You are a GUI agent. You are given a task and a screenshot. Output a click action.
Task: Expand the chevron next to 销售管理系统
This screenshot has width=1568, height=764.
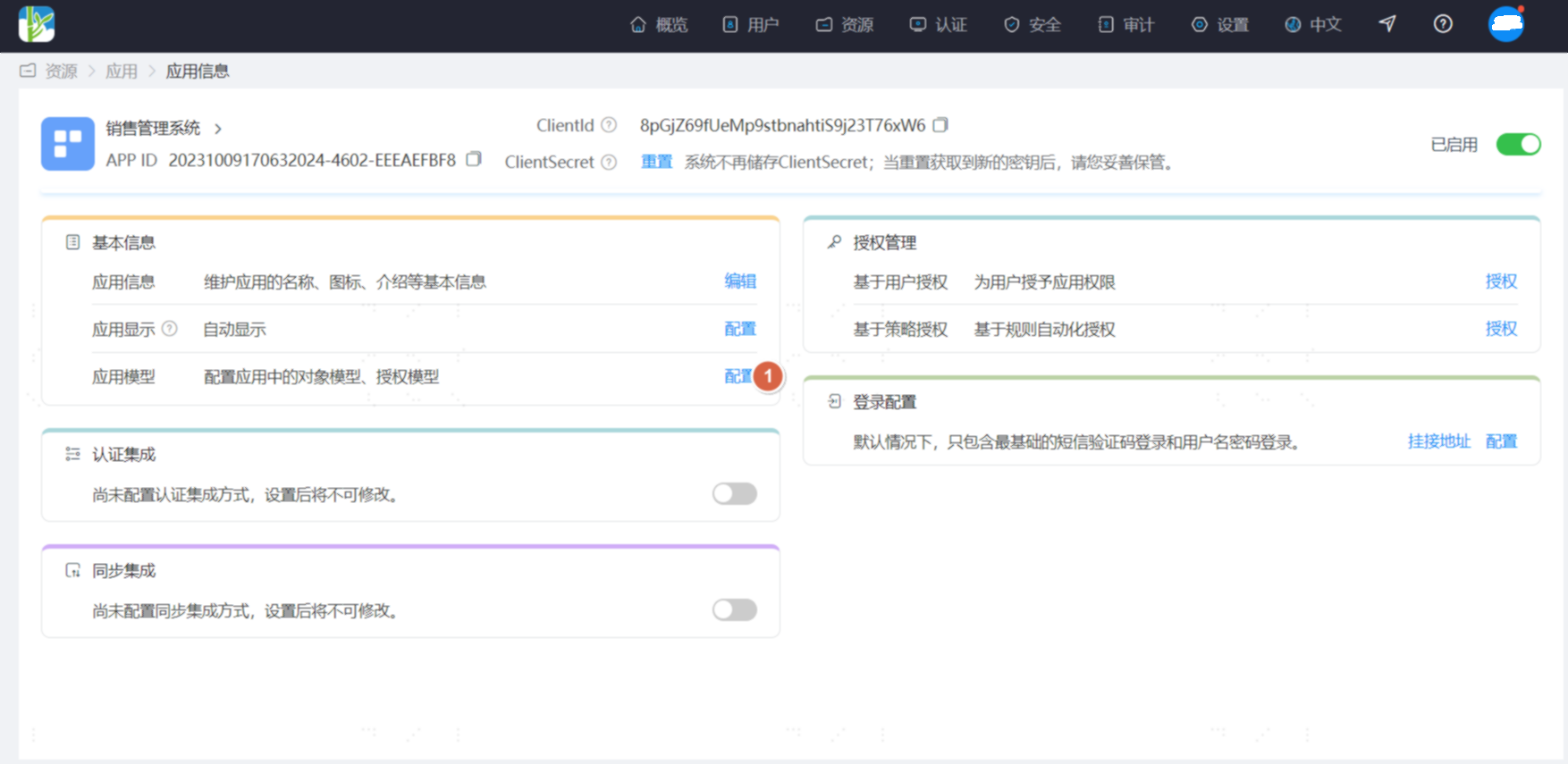[217, 129]
